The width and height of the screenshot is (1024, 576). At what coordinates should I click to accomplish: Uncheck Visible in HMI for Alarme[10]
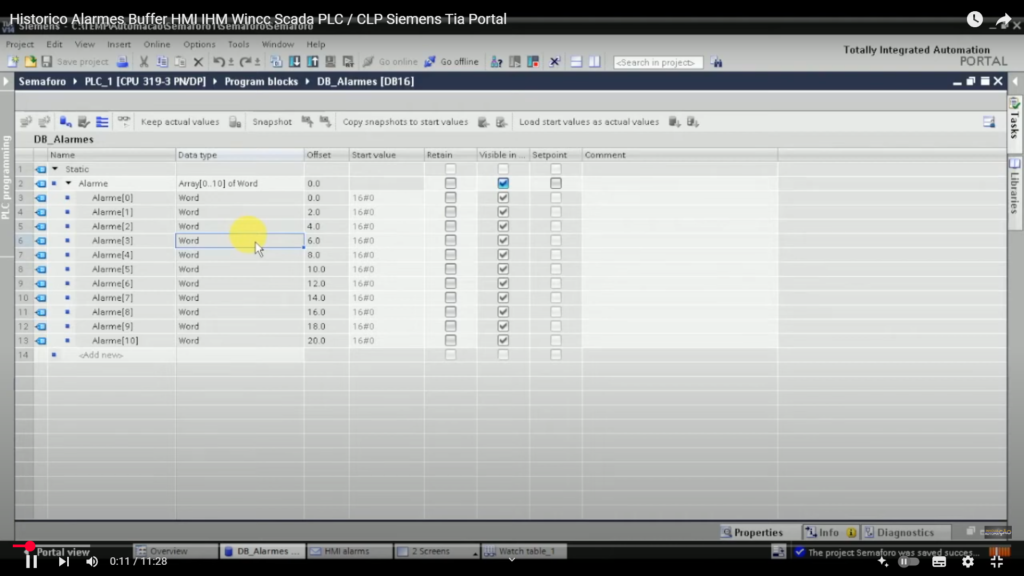tap(503, 340)
